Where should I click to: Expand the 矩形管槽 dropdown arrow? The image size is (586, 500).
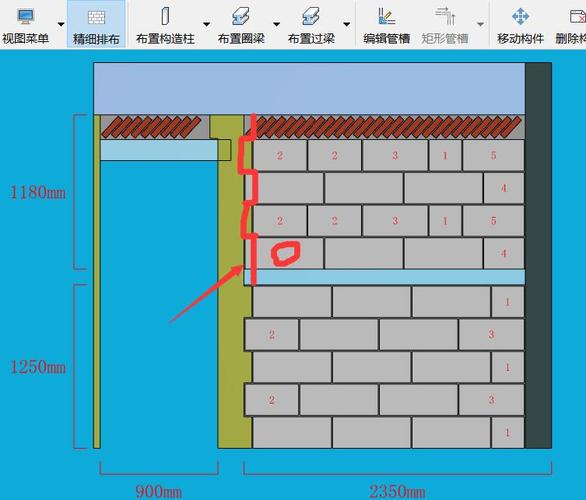tap(481, 24)
